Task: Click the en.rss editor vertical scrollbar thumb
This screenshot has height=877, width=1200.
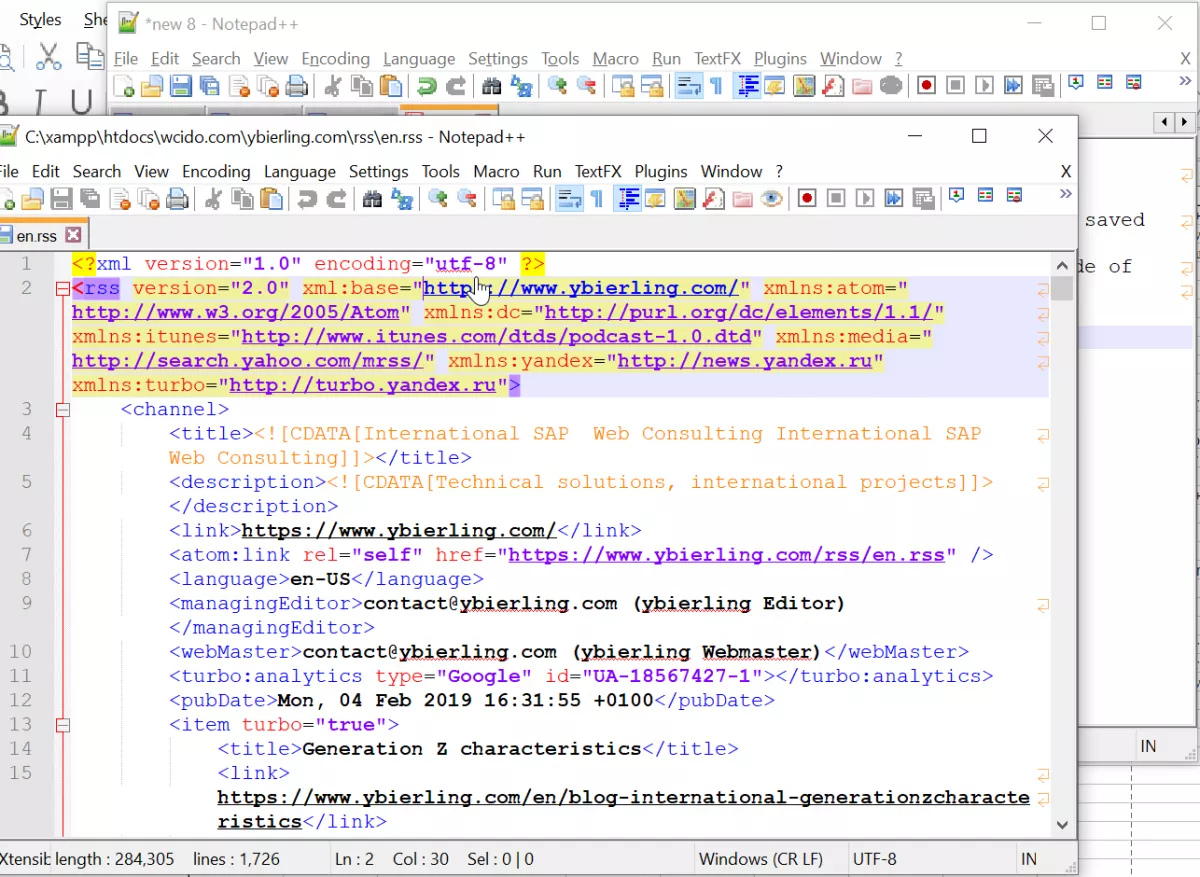Action: [1062, 289]
